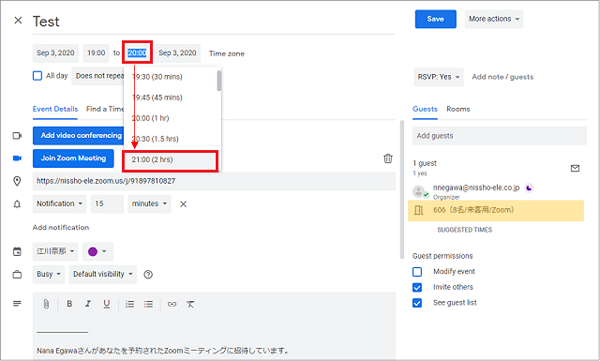Insert a numbered list
The image size is (600, 361).
coord(130,304)
